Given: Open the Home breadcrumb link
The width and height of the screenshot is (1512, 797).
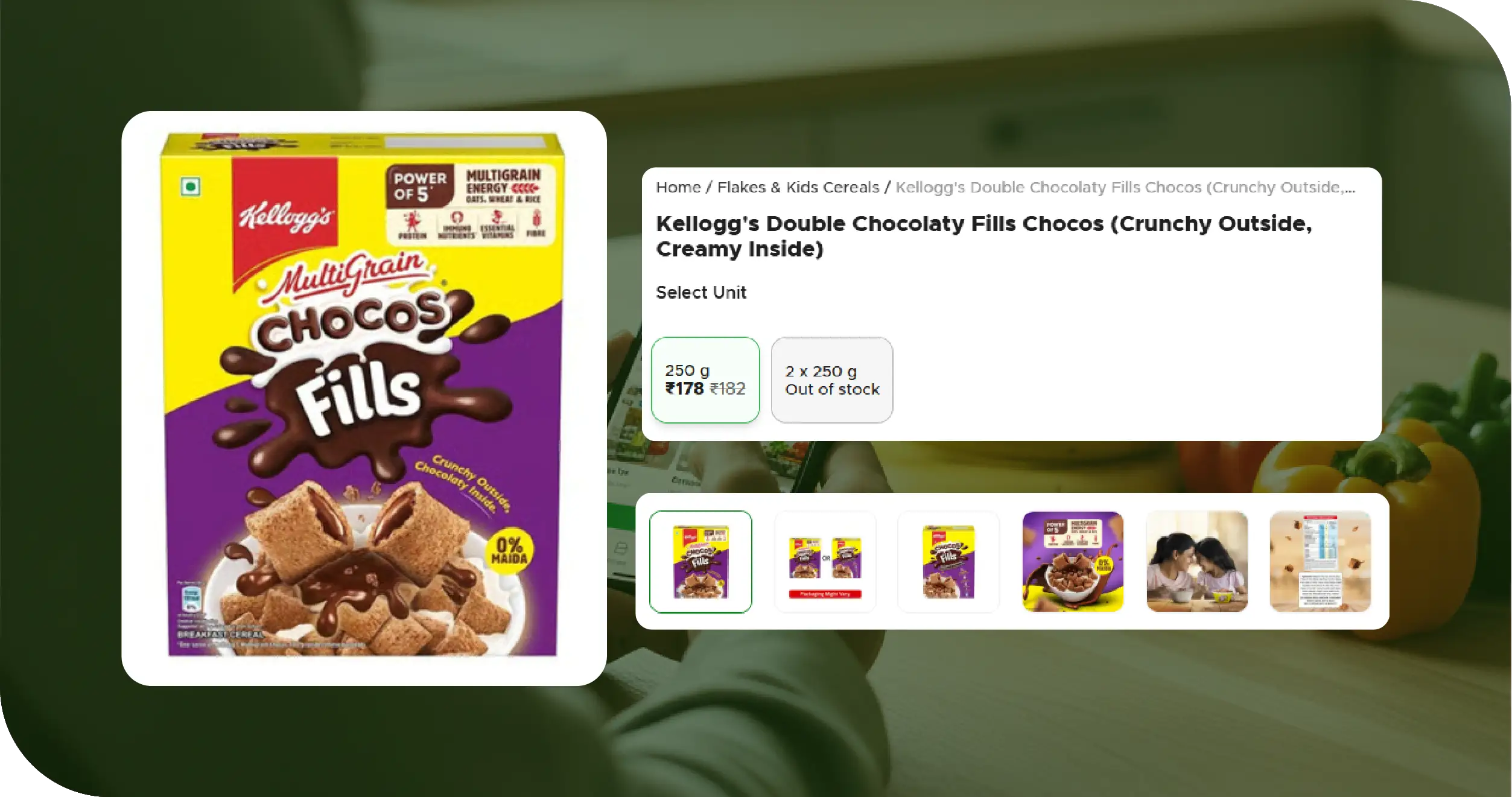Looking at the screenshot, I should [678, 188].
